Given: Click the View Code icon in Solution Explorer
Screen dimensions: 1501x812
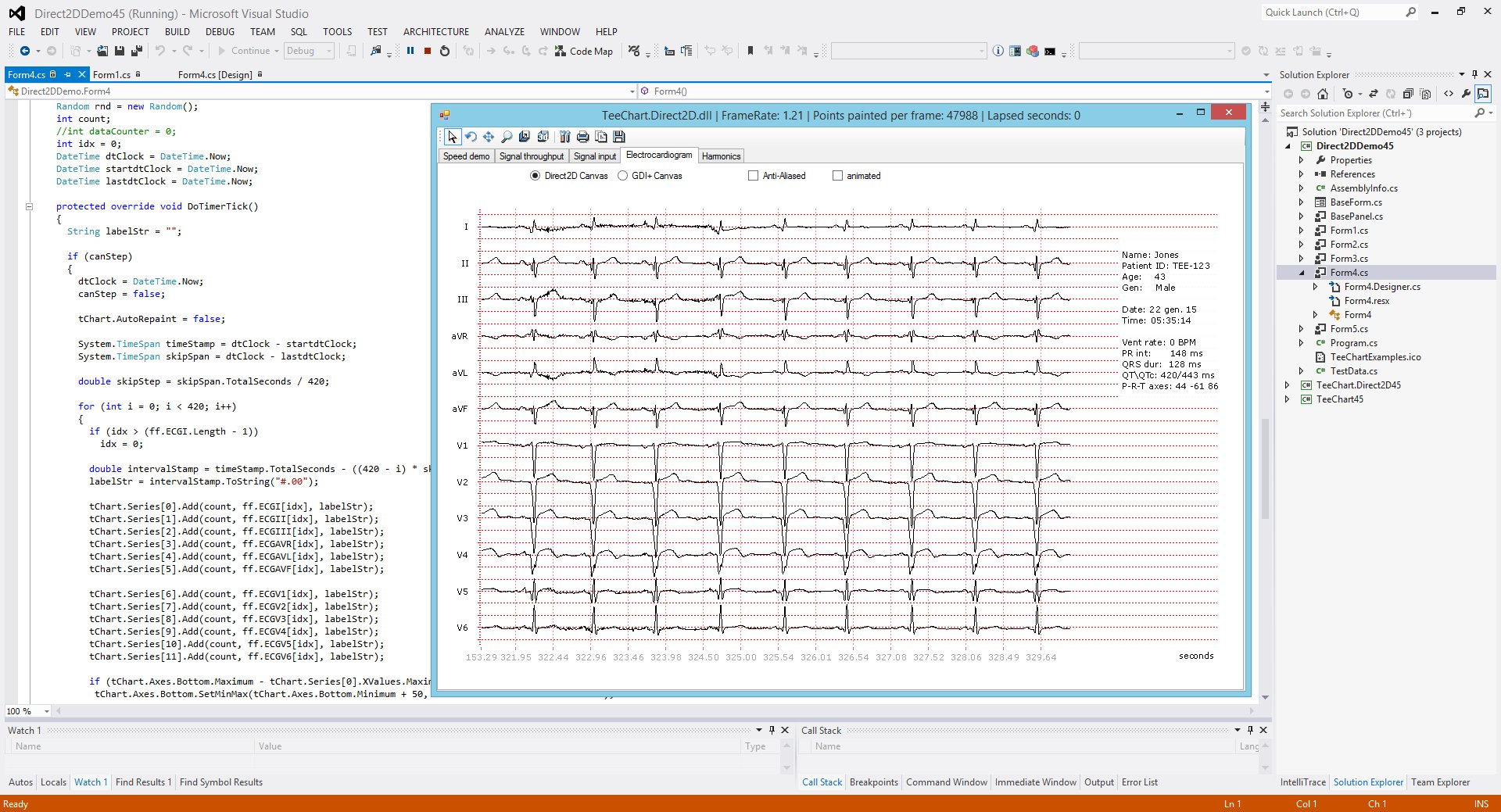Looking at the screenshot, I should click(x=1449, y=94).
